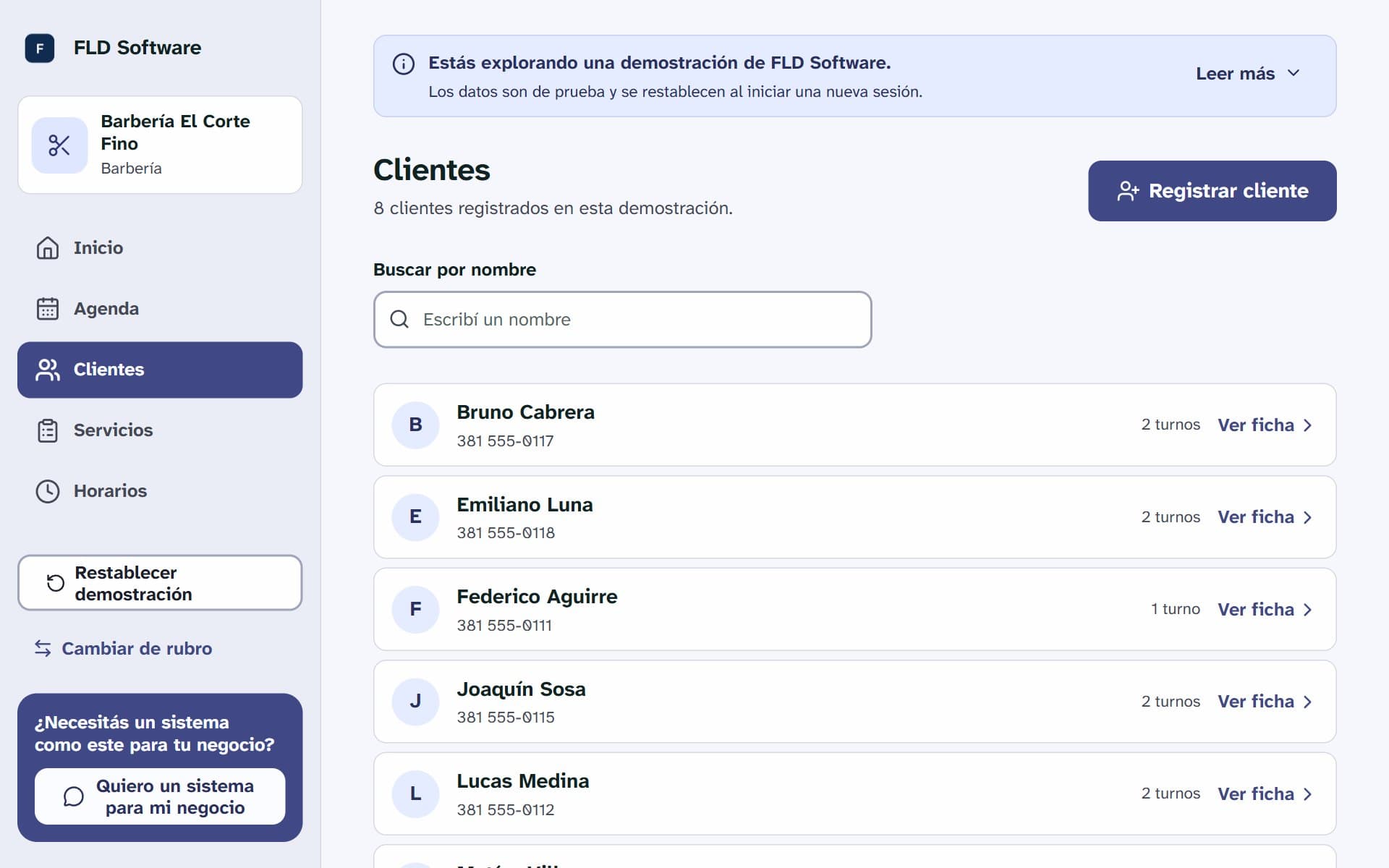The height and width of the screenshot is (868, 1389).
Task: Open Federico Aguirre's Ver ficha link
Action: pyautogui.click(x=1265, y=609)
